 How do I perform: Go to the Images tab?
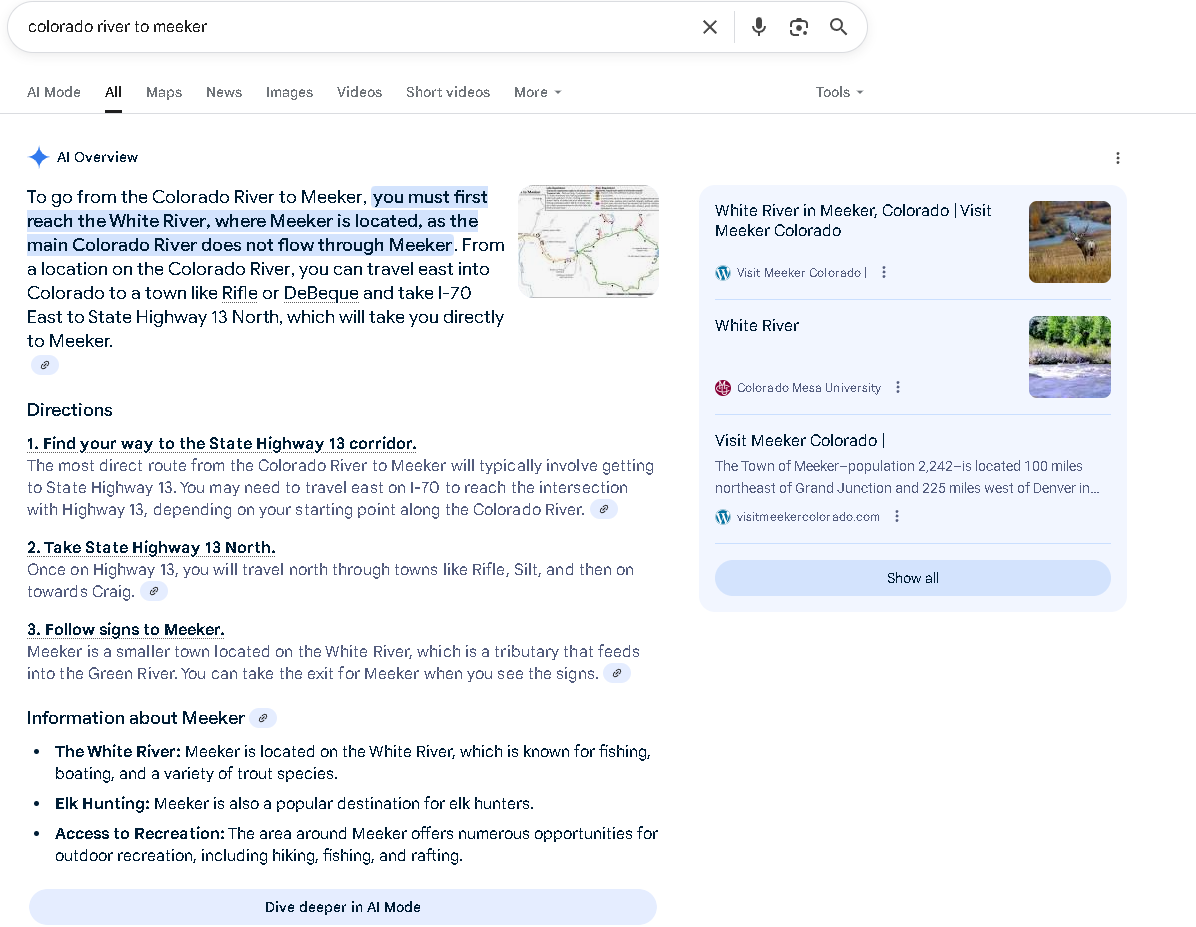point(289,92)
